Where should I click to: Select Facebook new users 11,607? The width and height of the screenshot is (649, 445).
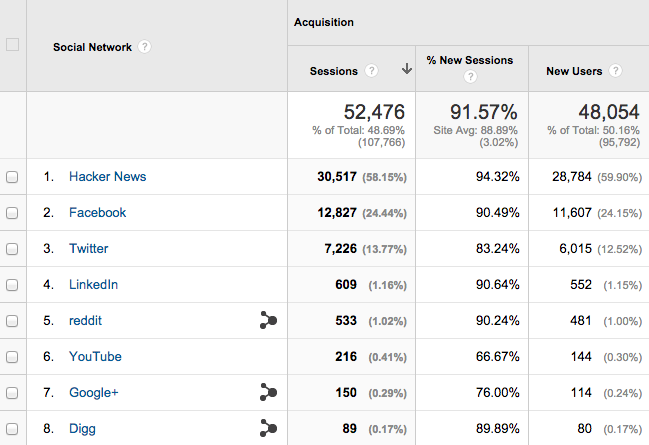pyautogui.click(x=572, y=213)
